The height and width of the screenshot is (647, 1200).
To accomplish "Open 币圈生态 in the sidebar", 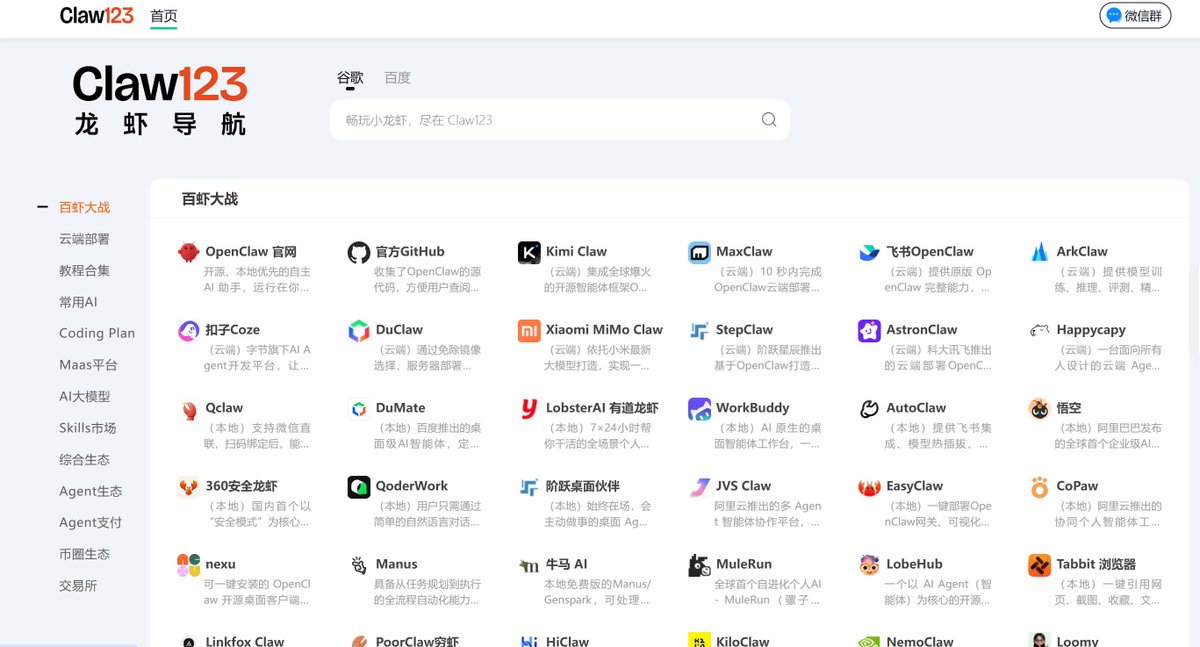I will coord(84,554).
